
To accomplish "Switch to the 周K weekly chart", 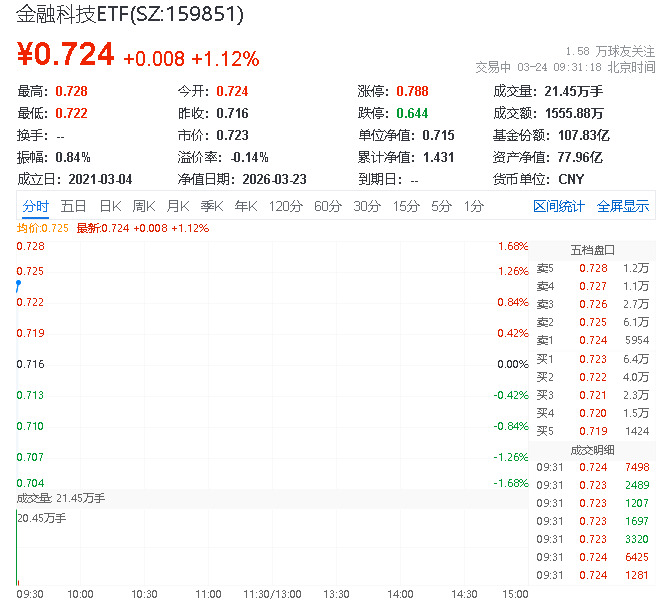I will 144,206.
